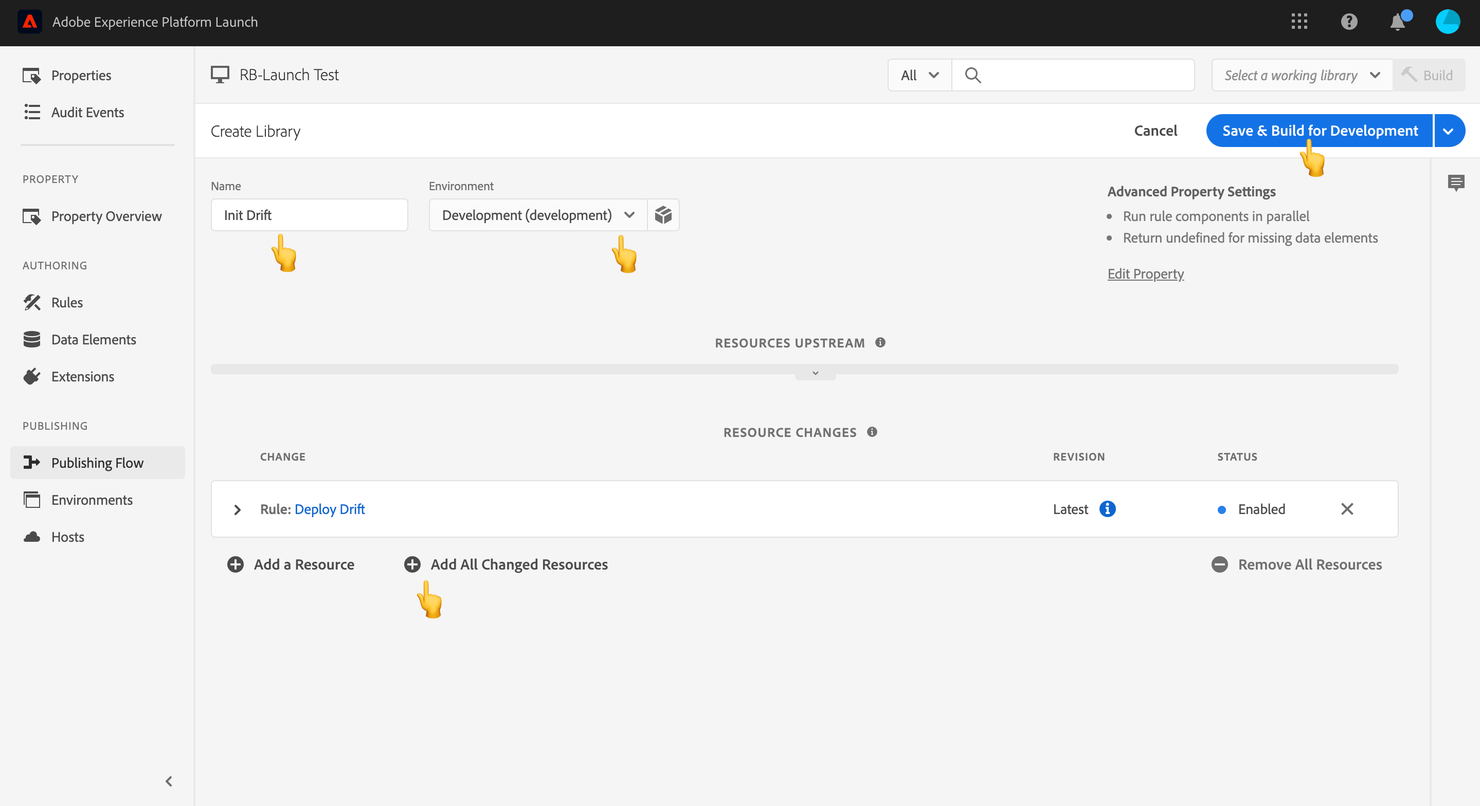
Task: Click the environment install package icon
Action: (663, 215)
